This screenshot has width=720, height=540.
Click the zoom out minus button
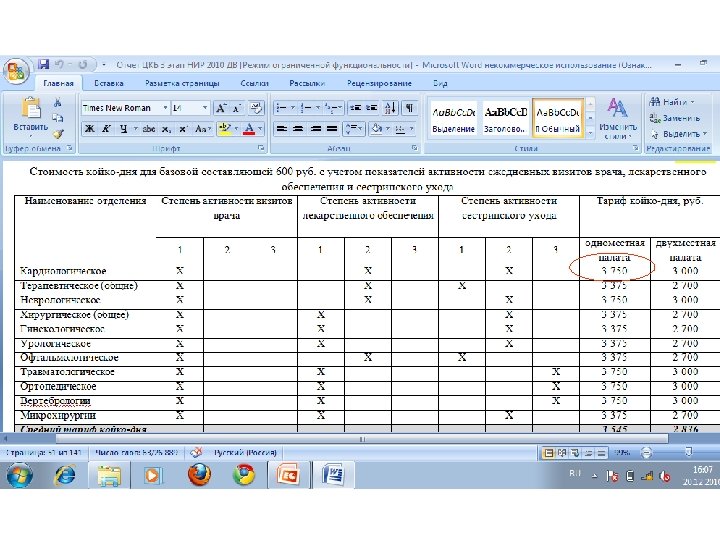click(x=646, y=453)
